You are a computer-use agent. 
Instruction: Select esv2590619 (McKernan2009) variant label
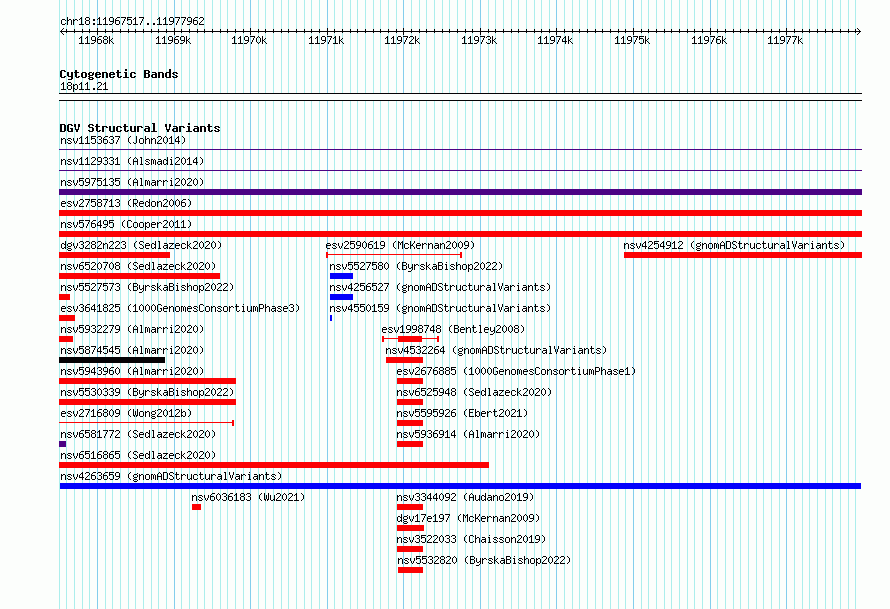pos(400,245)
